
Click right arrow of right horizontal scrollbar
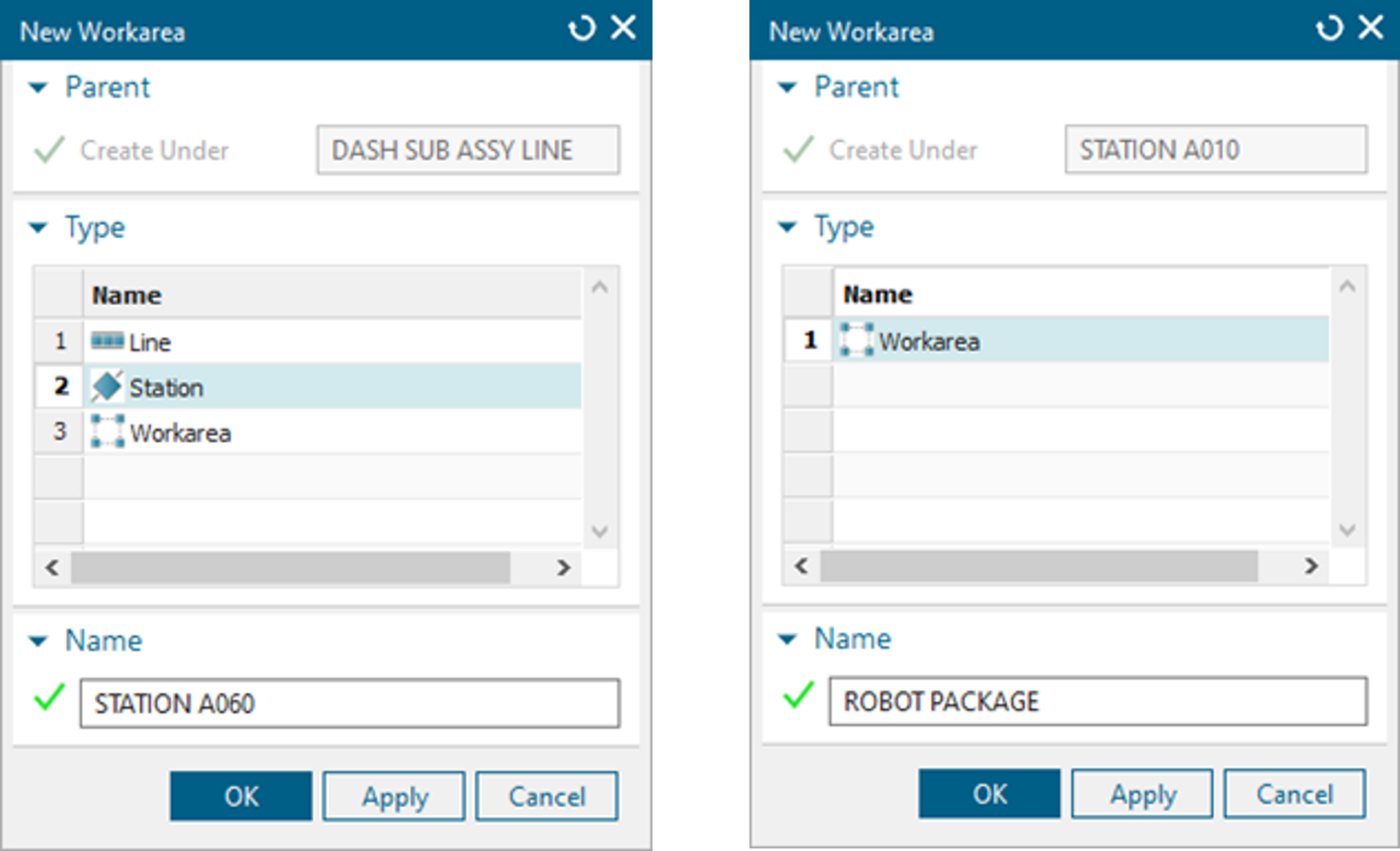(1310, 566)
